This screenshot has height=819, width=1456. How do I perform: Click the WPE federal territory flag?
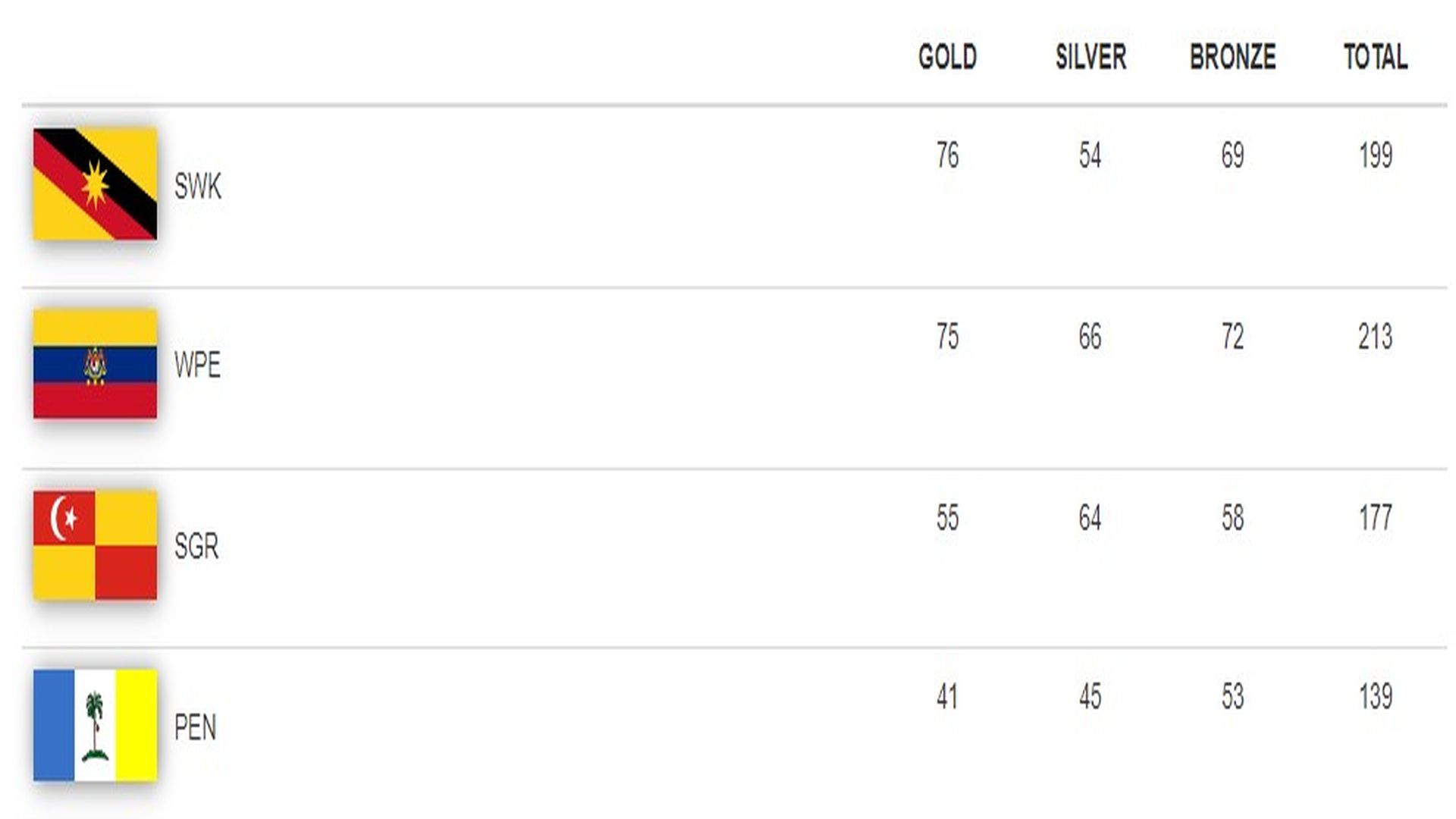[95, 364]
